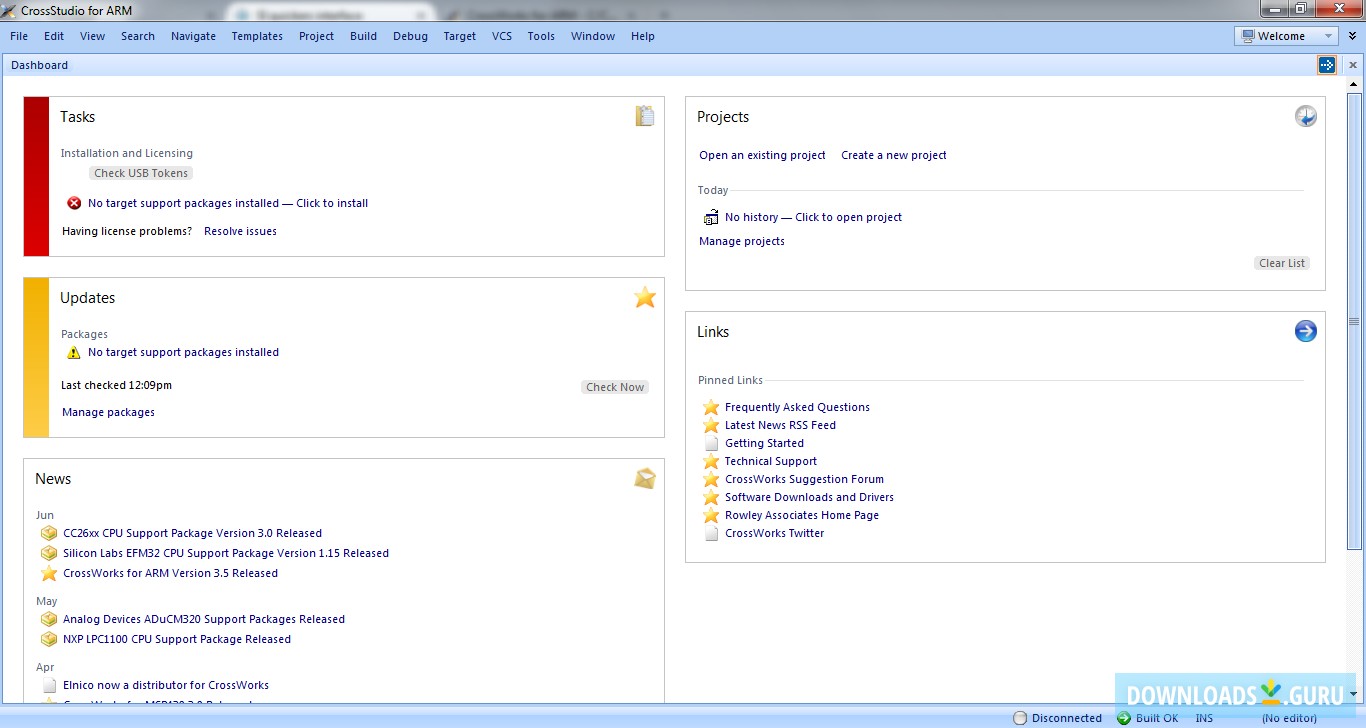Viewport: 1366px width, 728px height.
Task: Click the Updates star icon
Action: pos(645,297)
